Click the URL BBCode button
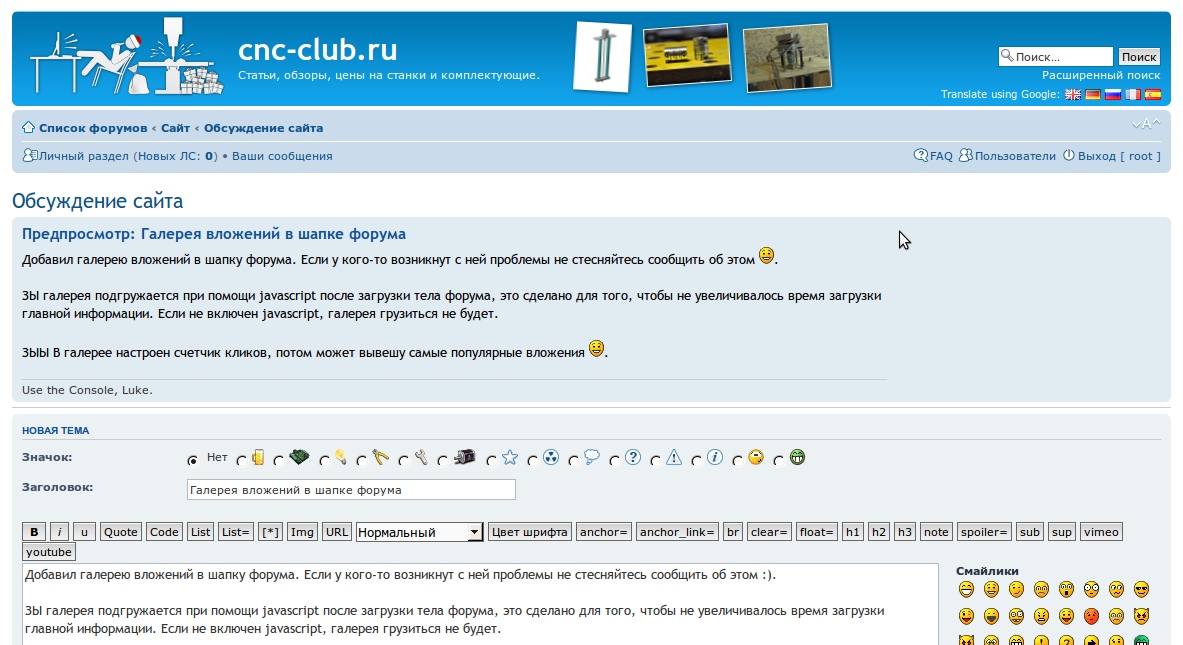1183x645 pixels. 336,532
